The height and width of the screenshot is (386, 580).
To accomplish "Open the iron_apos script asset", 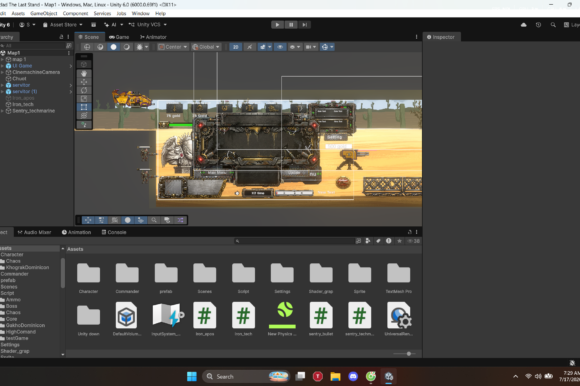I will [205, 318].
